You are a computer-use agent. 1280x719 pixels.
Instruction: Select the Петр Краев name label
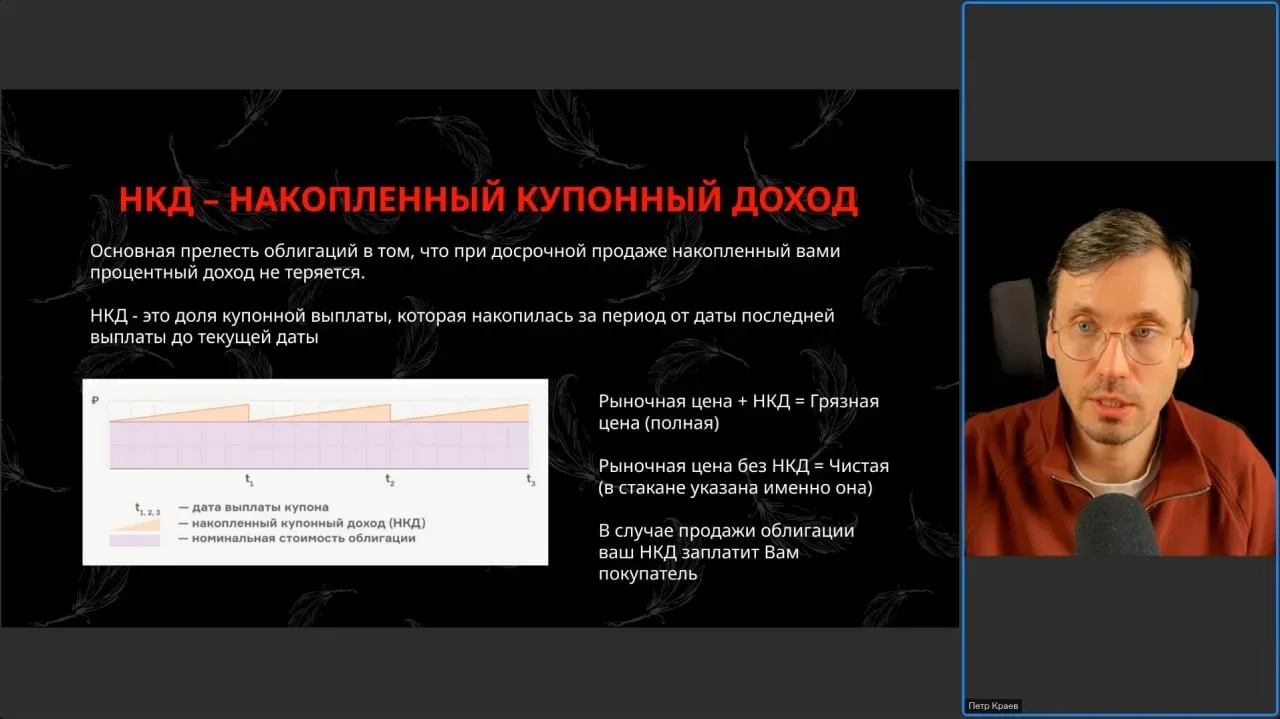pyautogui.click(x=993, y=706)
